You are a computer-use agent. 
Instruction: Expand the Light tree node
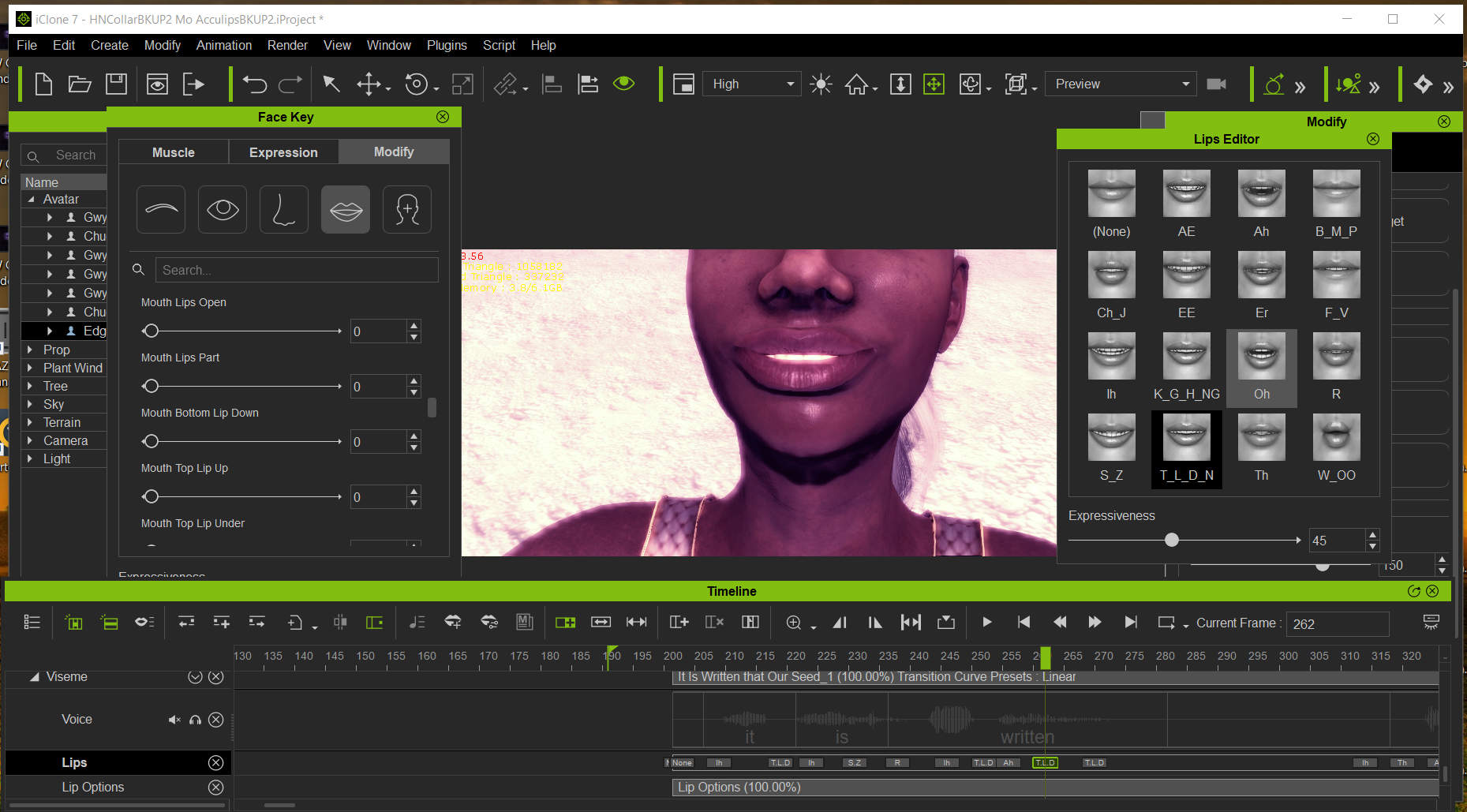30,458
